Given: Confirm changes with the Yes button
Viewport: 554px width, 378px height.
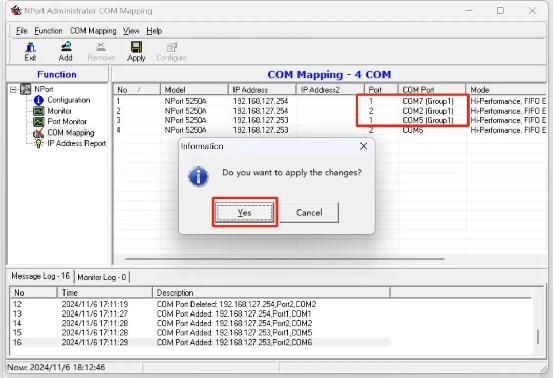Looking at the screenshot, I should (244, 212).
